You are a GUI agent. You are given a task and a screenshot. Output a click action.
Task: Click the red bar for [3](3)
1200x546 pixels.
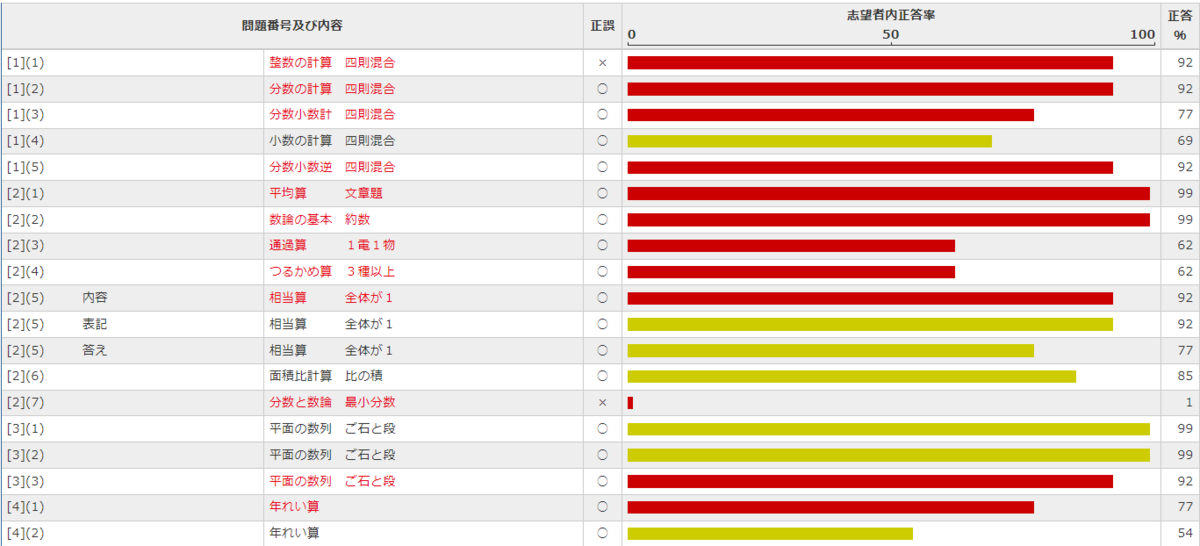(870, 481)
